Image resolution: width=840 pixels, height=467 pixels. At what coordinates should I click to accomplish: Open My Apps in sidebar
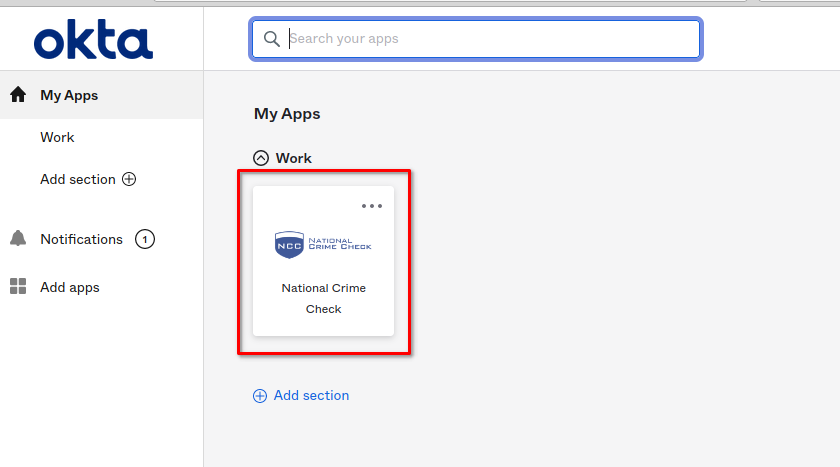(69, 95)
